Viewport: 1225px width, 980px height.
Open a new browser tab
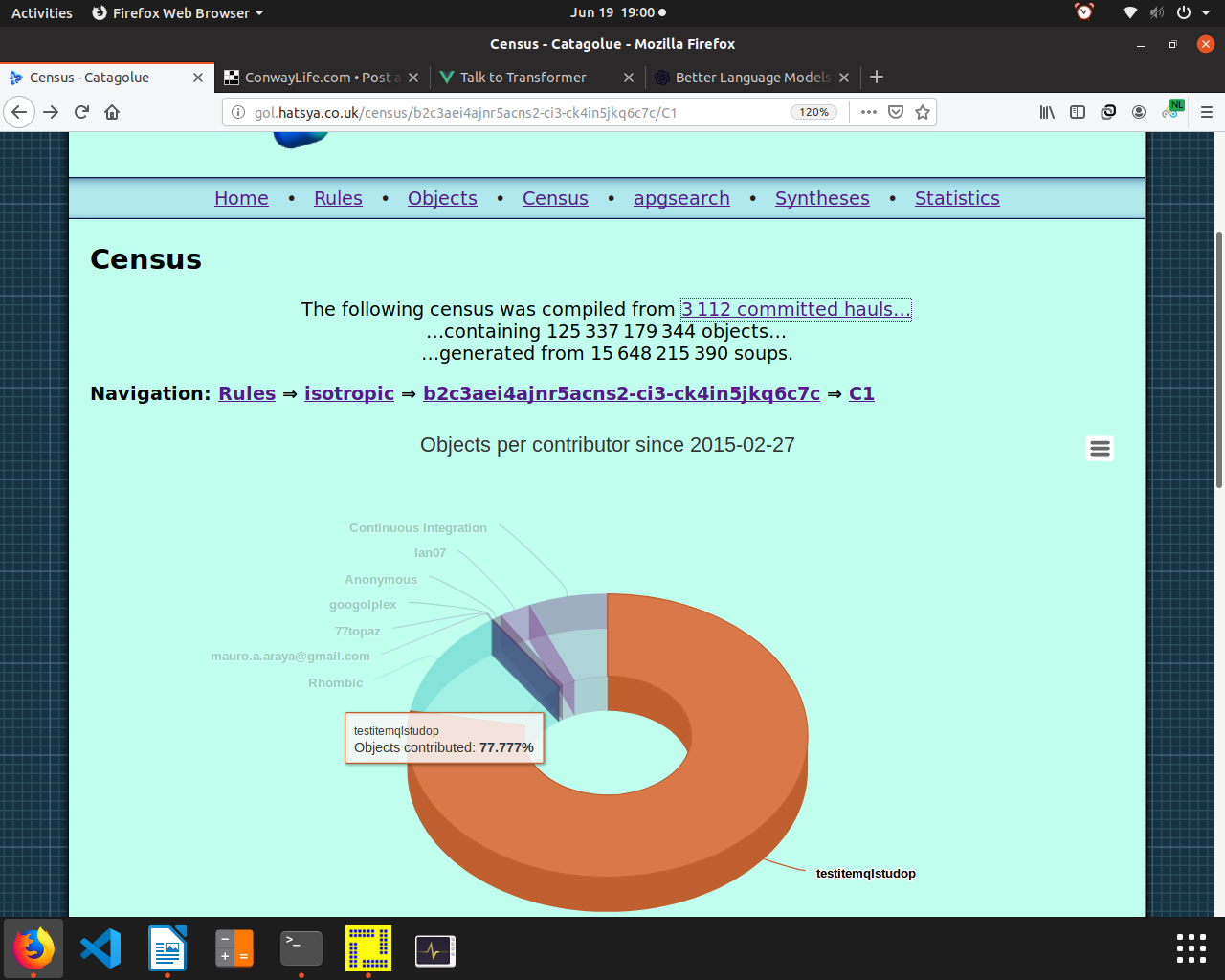click(877, 77)
